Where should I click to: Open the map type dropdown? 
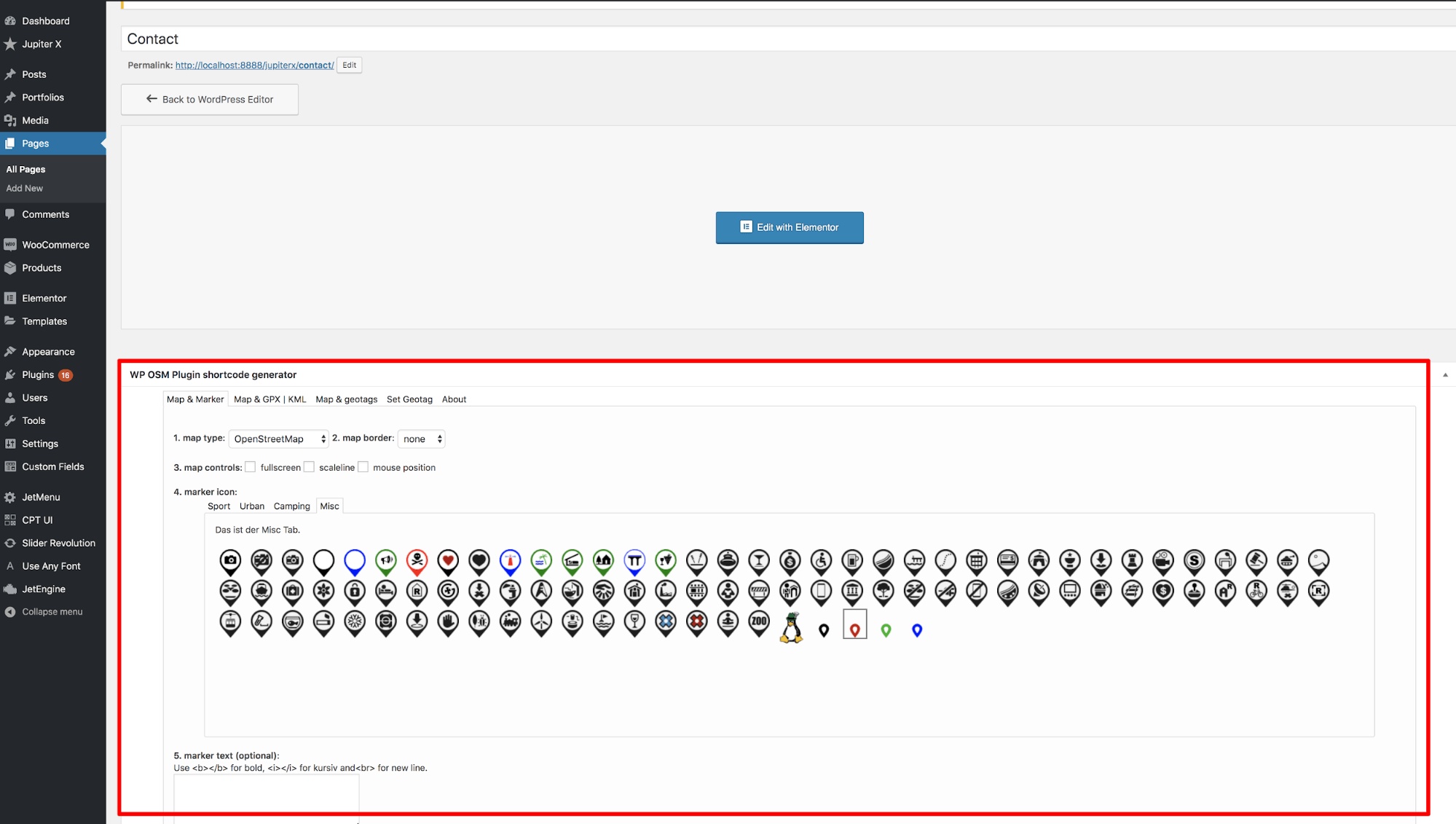(x=278, y=439)
